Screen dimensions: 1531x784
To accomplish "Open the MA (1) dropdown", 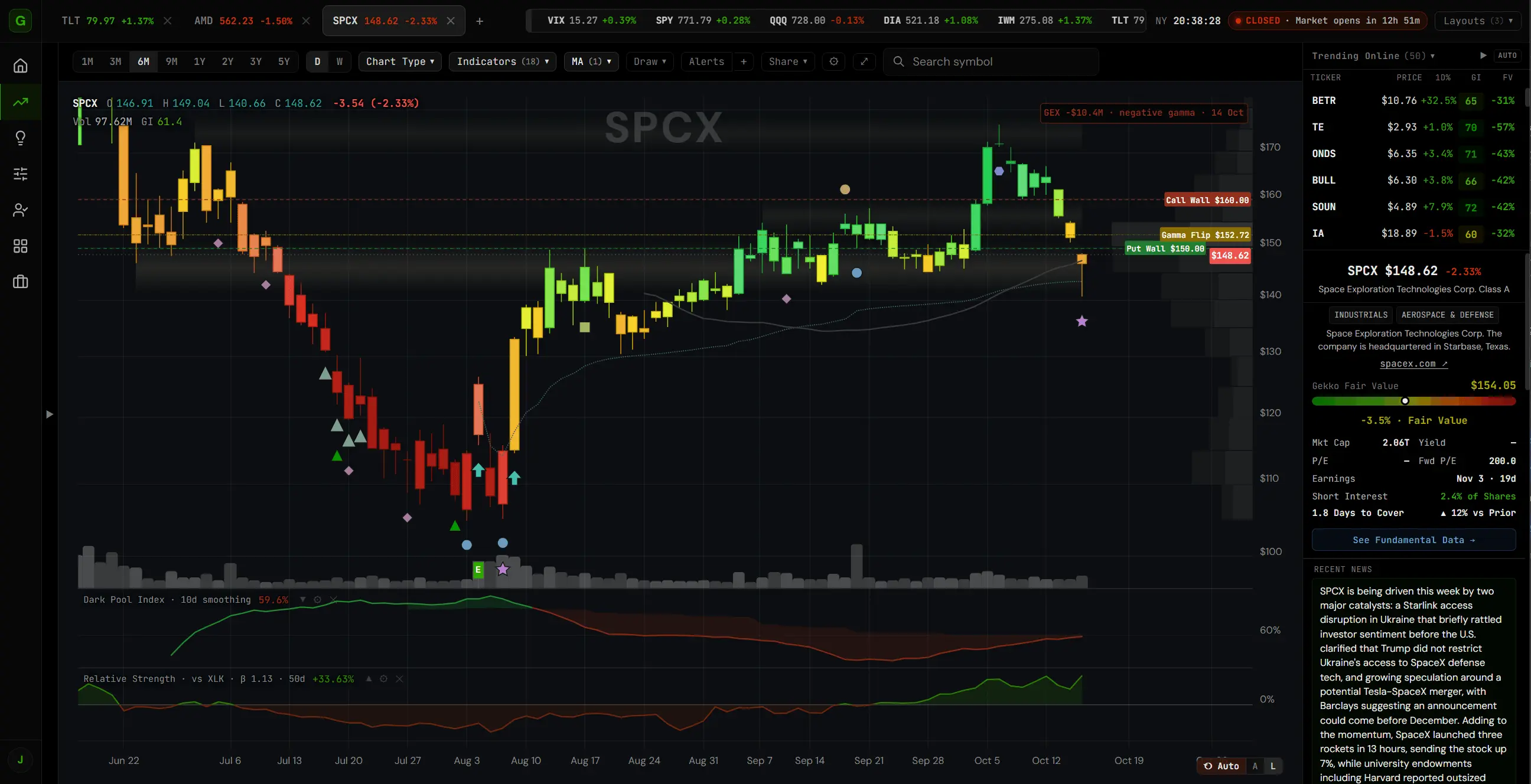I will [591, 61].
